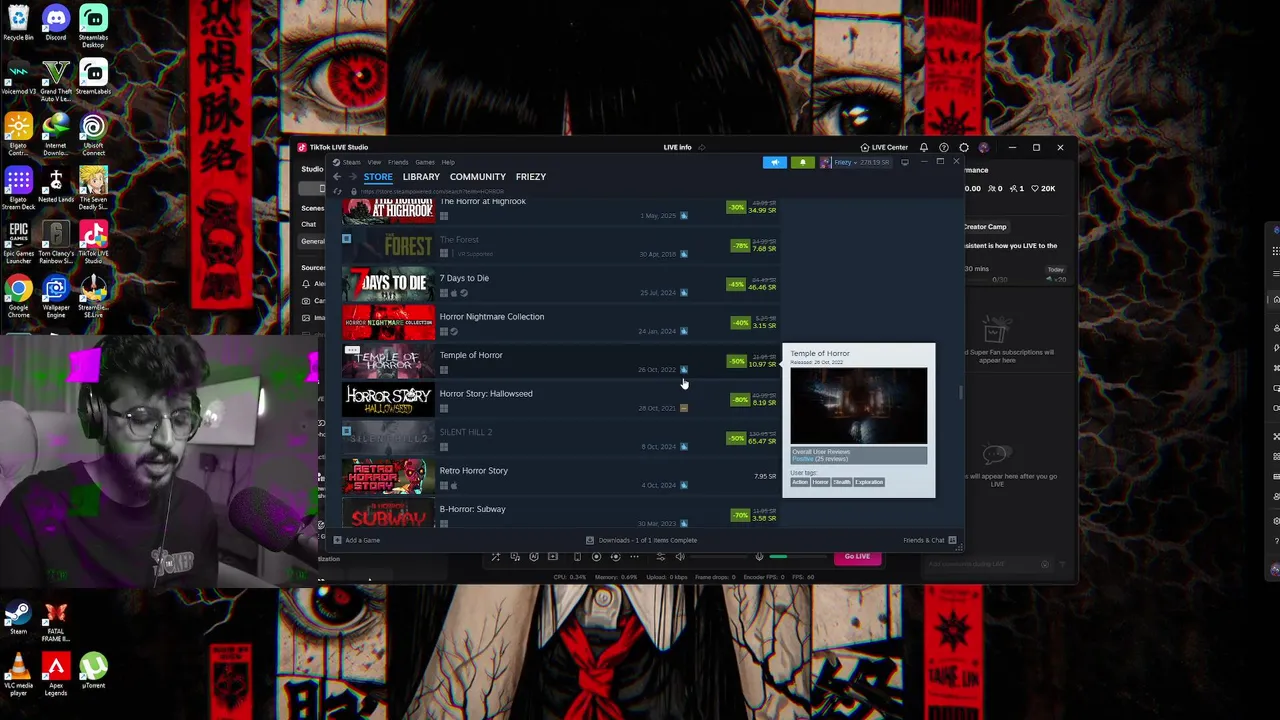1280x720 pixels.
Task: Open The Forest search result
Action: point(560,246)
